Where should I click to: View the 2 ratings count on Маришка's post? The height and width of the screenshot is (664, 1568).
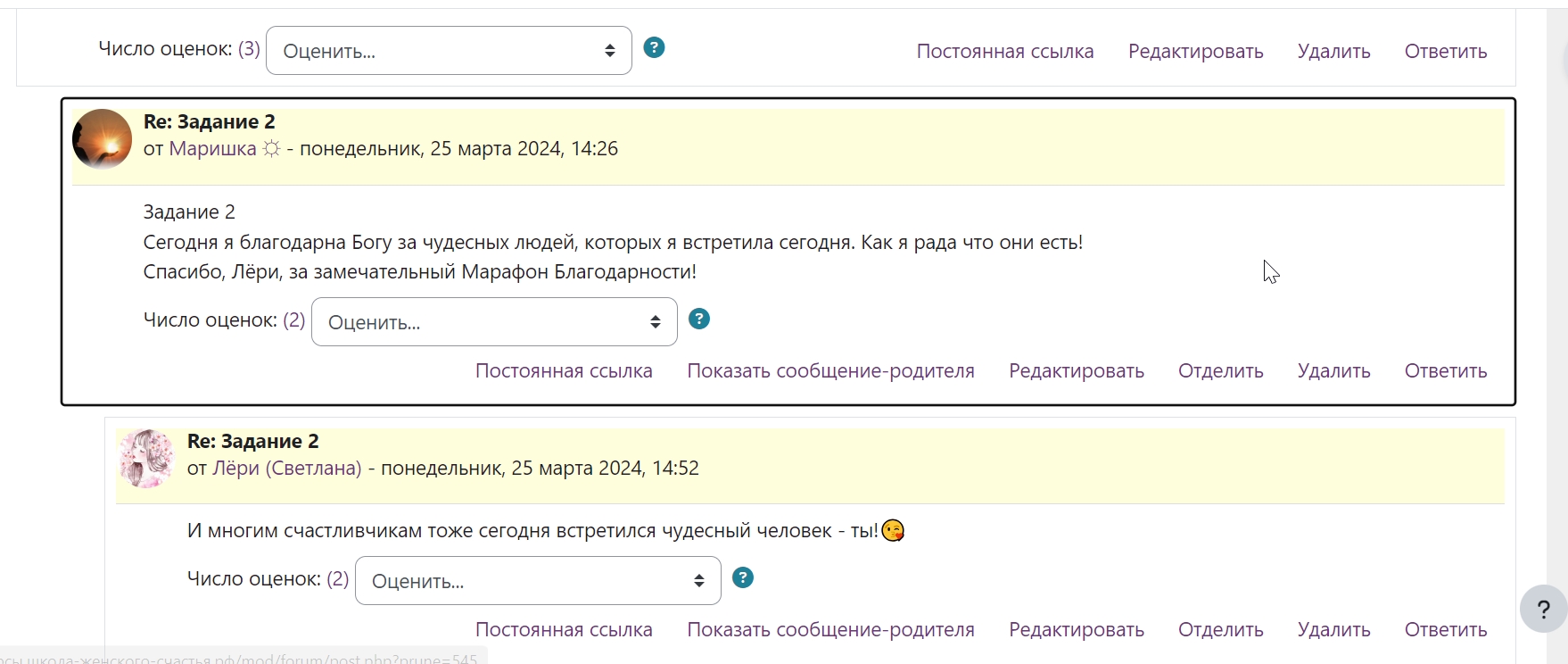pyautogui.click(x=294, y=320)
